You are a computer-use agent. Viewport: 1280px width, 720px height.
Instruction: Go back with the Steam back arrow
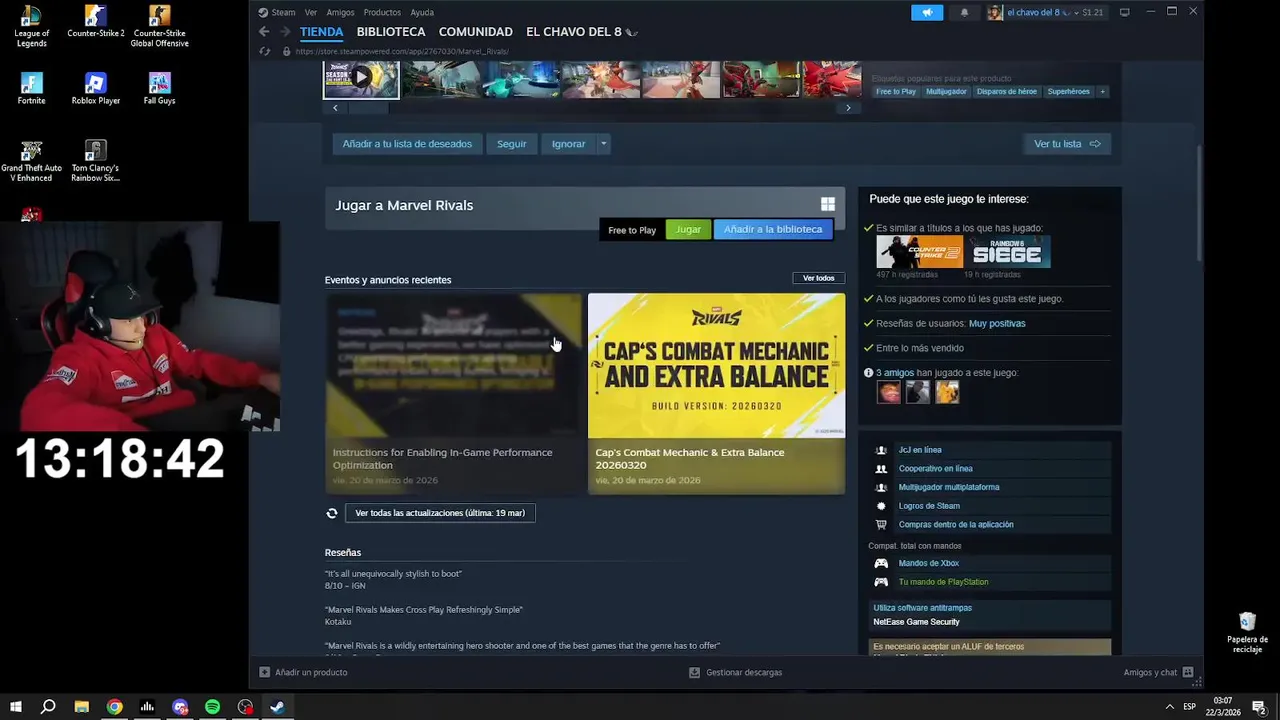(264, 32)
